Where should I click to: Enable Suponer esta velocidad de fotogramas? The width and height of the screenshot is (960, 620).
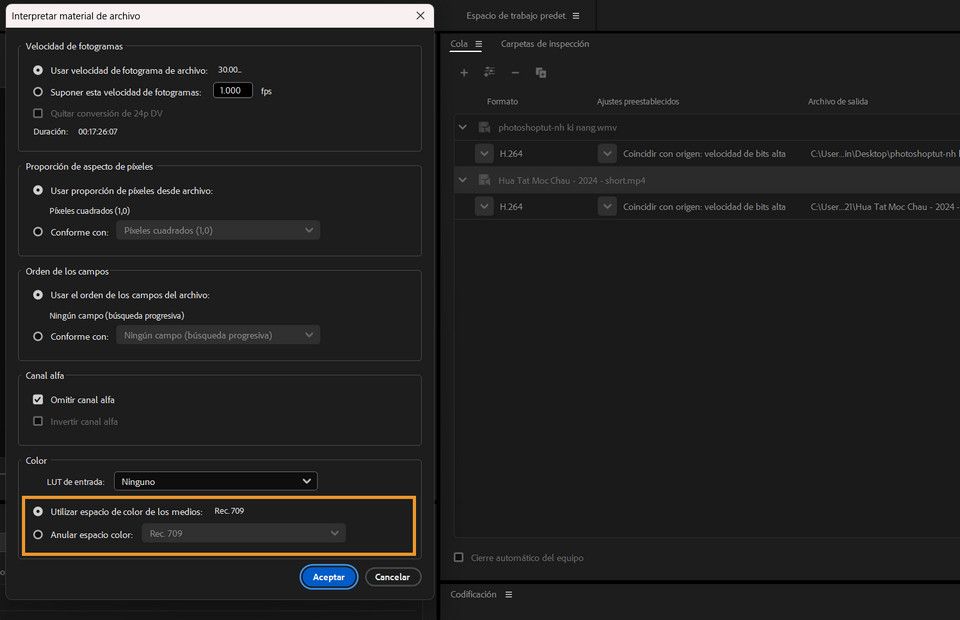tap(37, 90)
